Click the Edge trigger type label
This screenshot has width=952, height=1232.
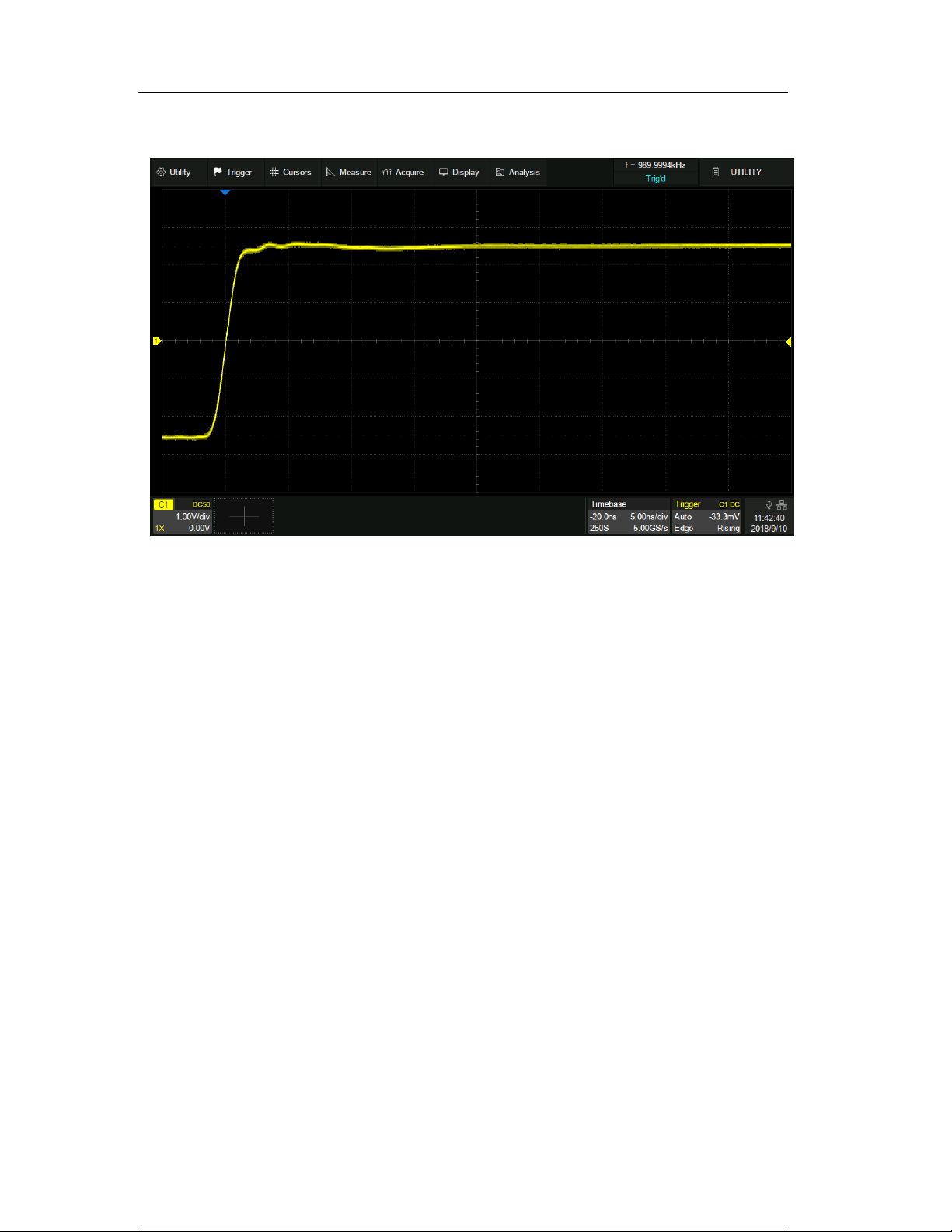click(684, 529)
